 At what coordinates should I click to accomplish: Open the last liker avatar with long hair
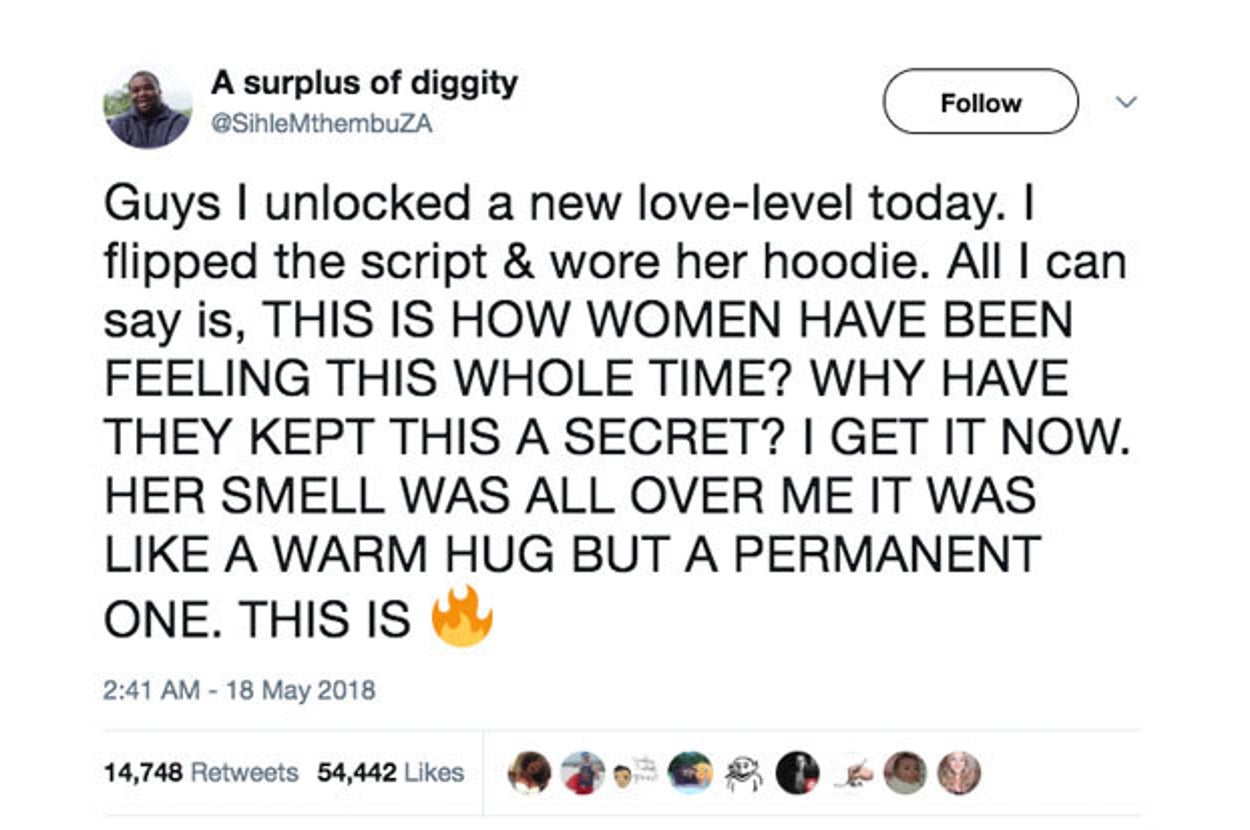tap(958, 773)
